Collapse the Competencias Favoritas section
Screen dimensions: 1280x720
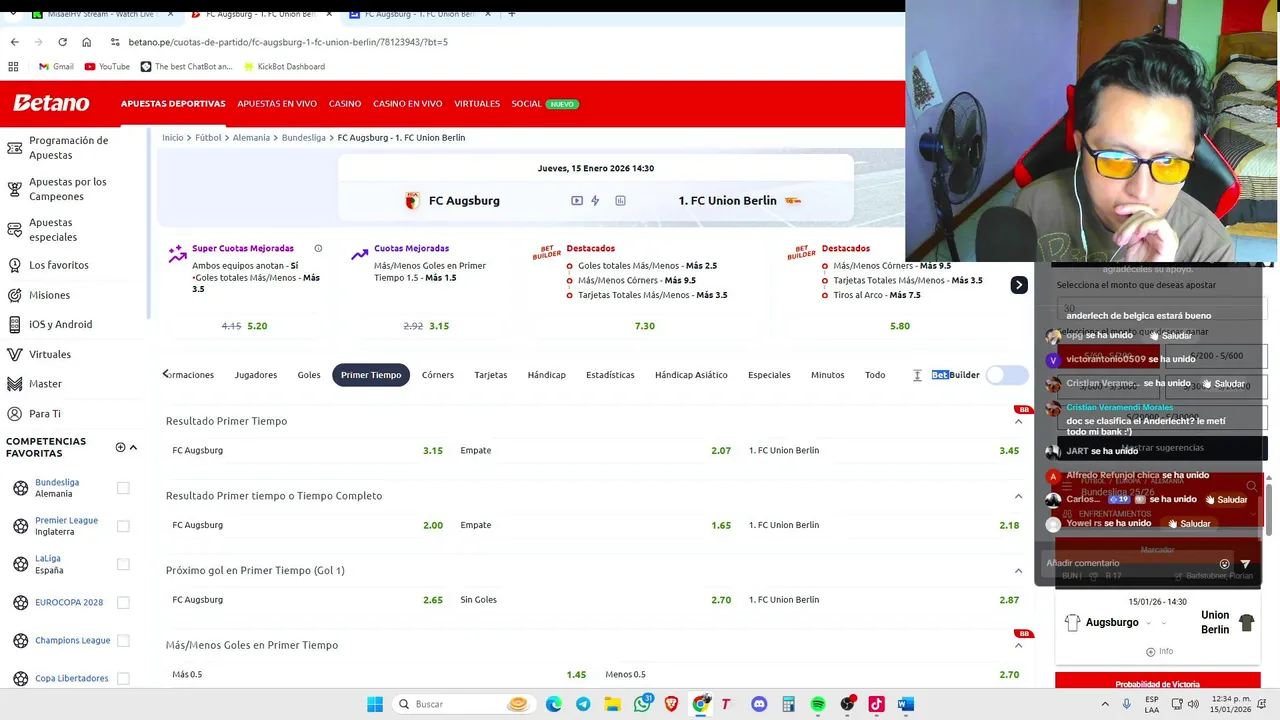133,447
